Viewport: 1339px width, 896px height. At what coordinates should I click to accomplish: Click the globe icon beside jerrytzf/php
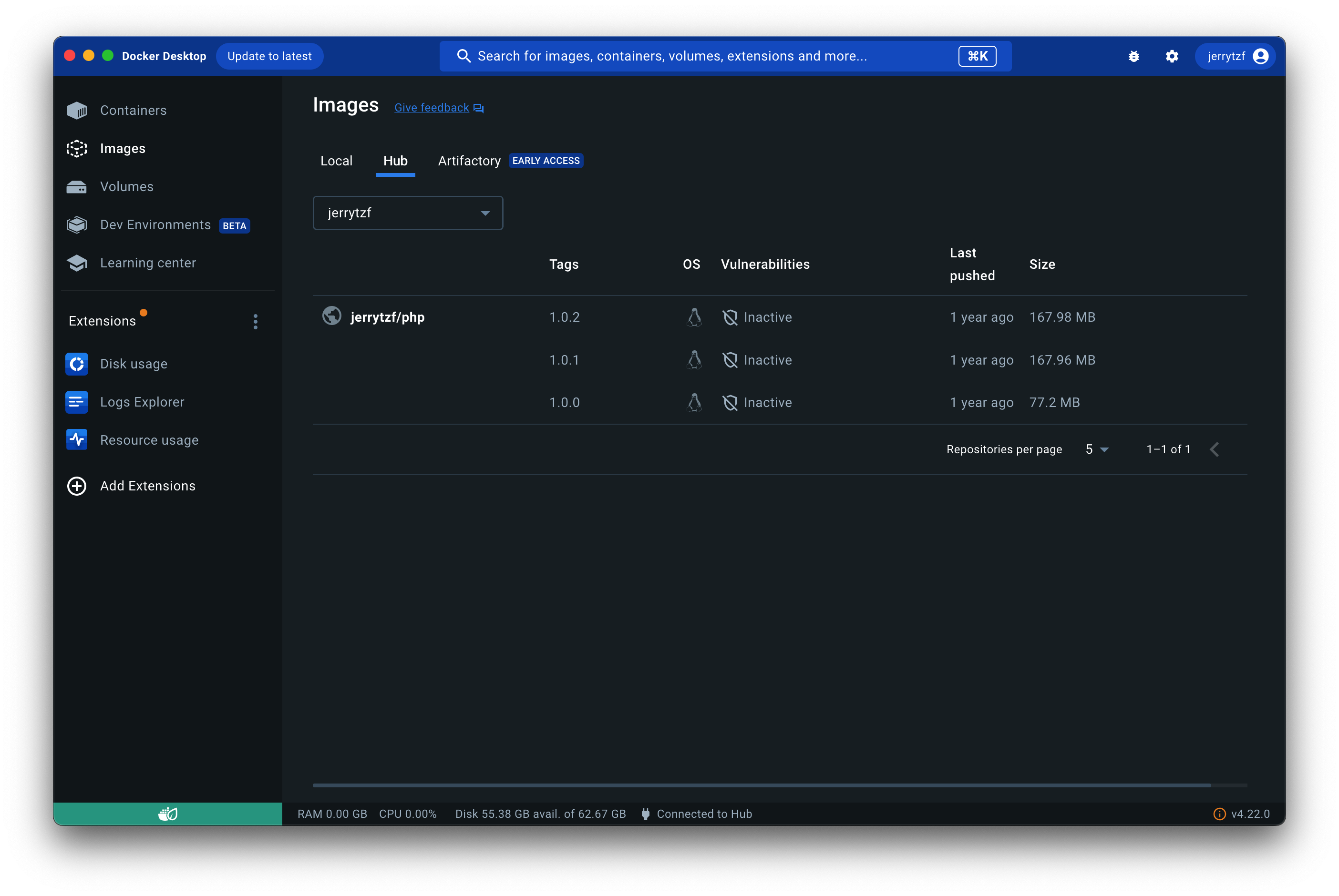(x=331, y=316)
